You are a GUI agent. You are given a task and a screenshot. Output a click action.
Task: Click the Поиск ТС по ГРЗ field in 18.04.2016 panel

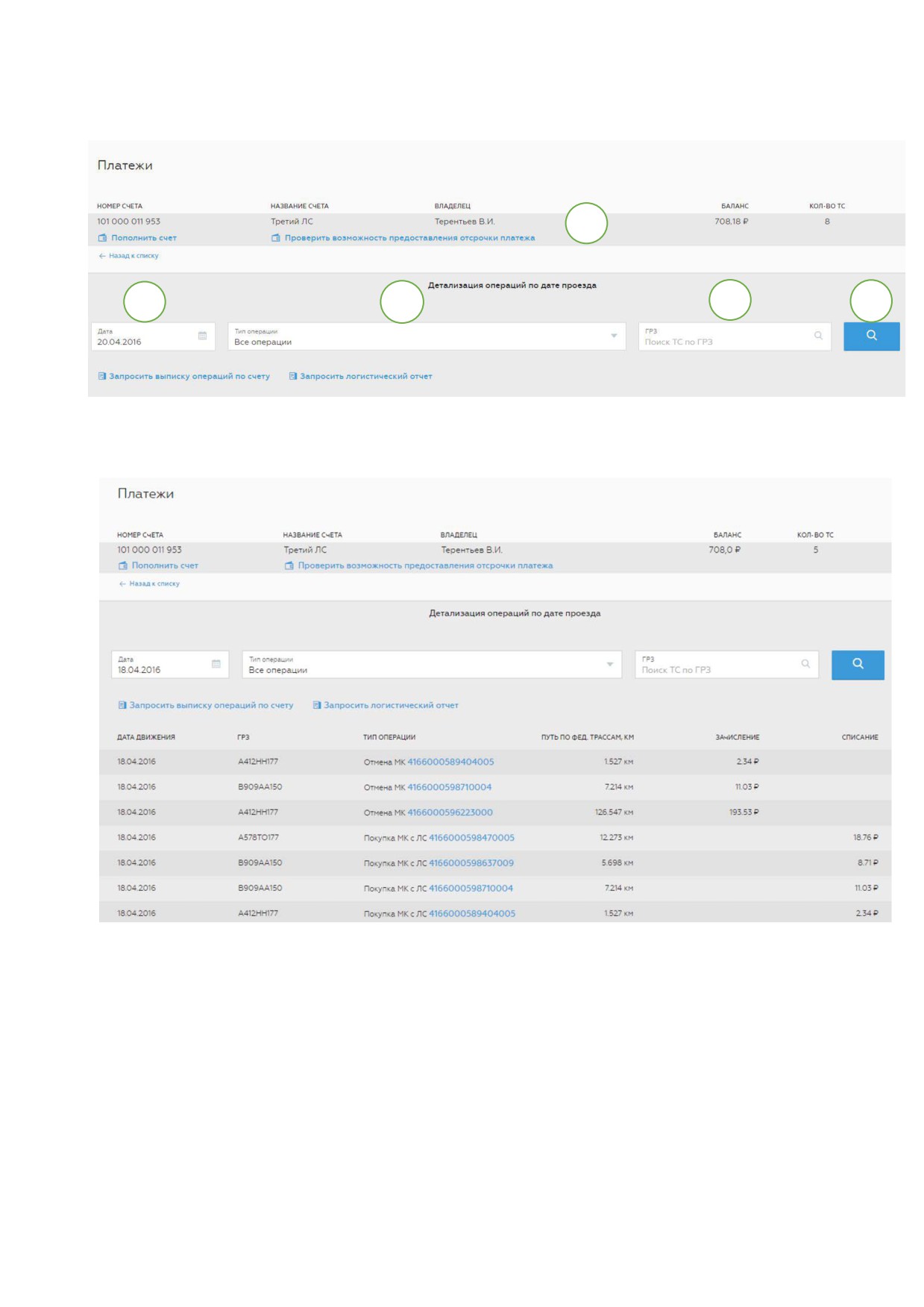726,665
